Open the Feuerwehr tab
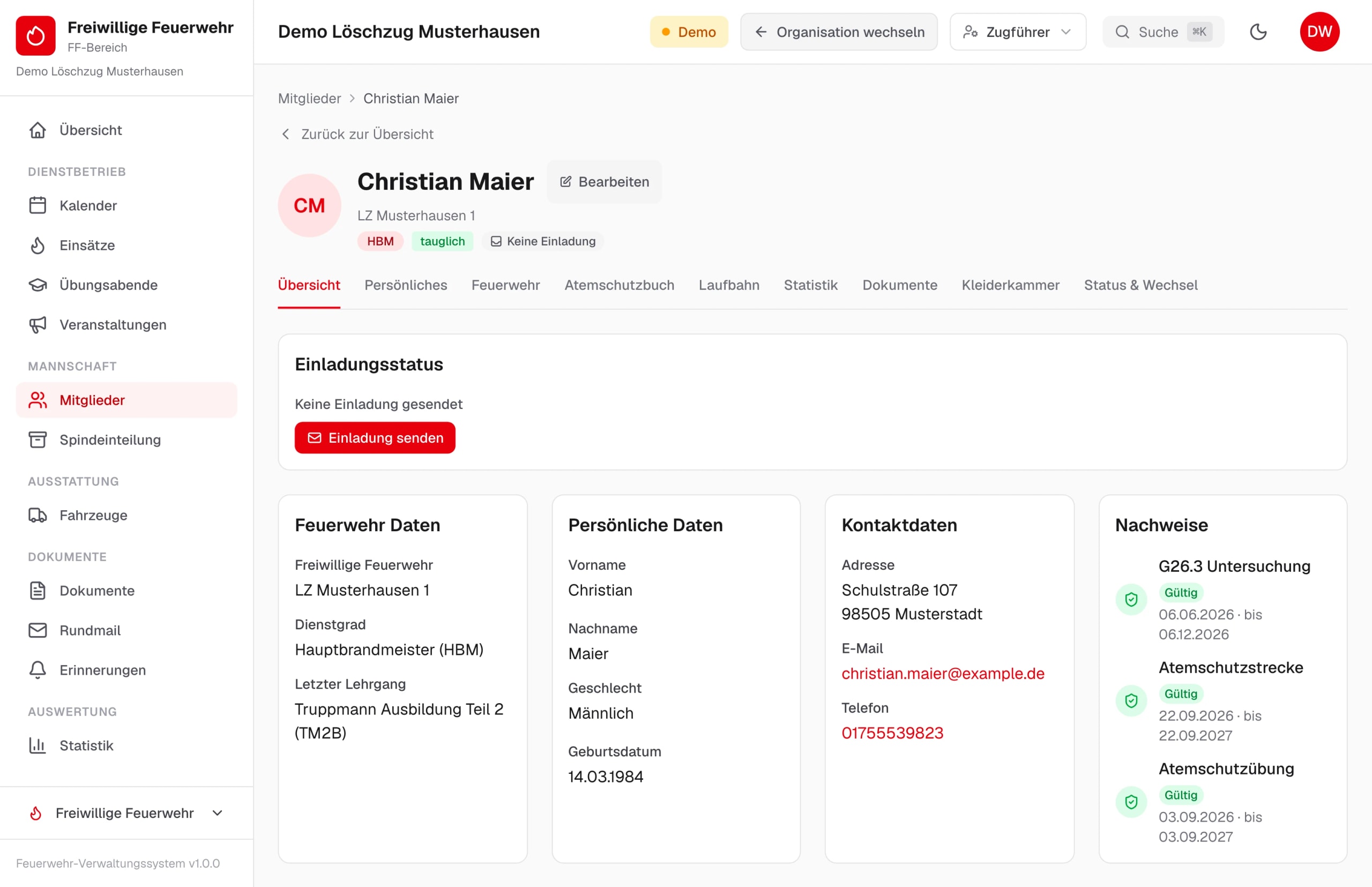This screenshot has width=1372, height=887. [506, 285]
